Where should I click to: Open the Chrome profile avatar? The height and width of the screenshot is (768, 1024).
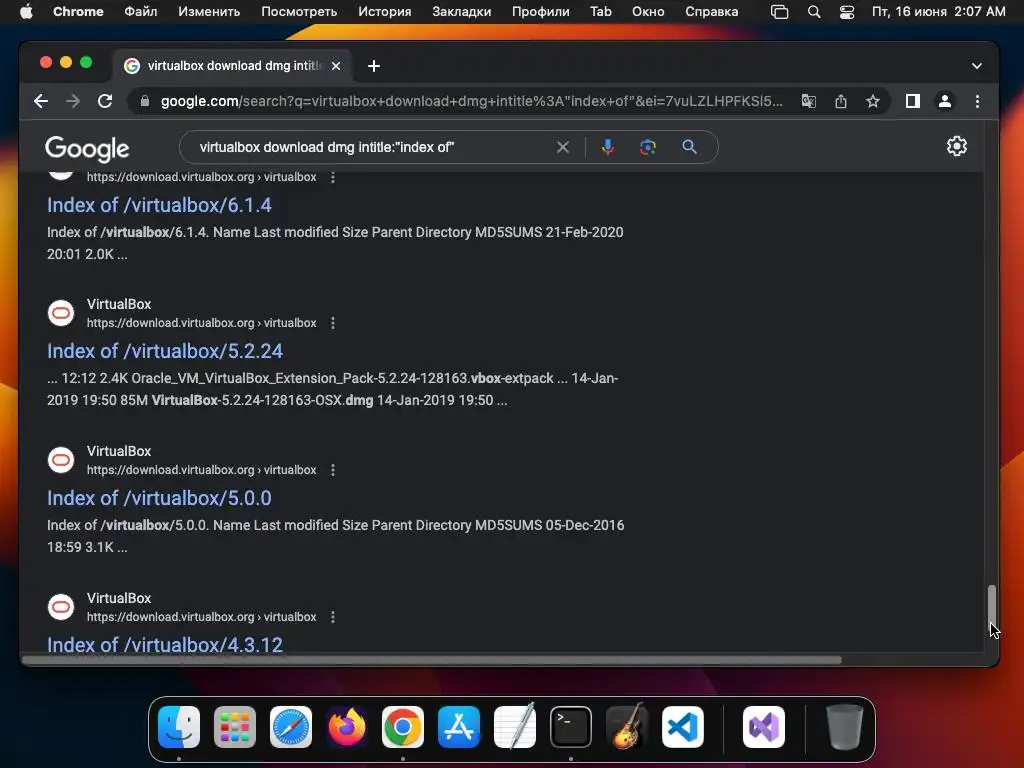[x=944, y=101]
